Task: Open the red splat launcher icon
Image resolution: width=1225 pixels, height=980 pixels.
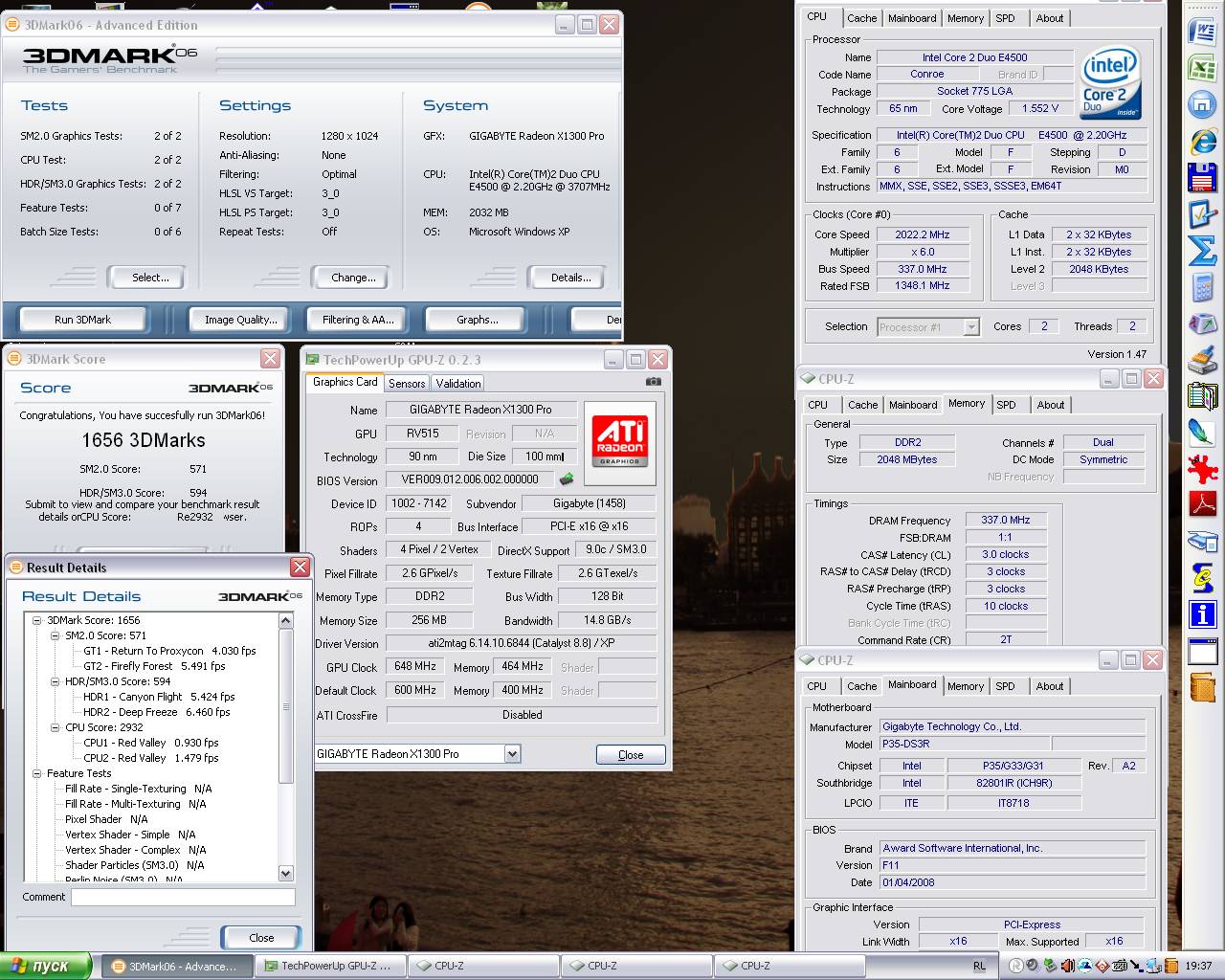Action: coord(1202,468)
